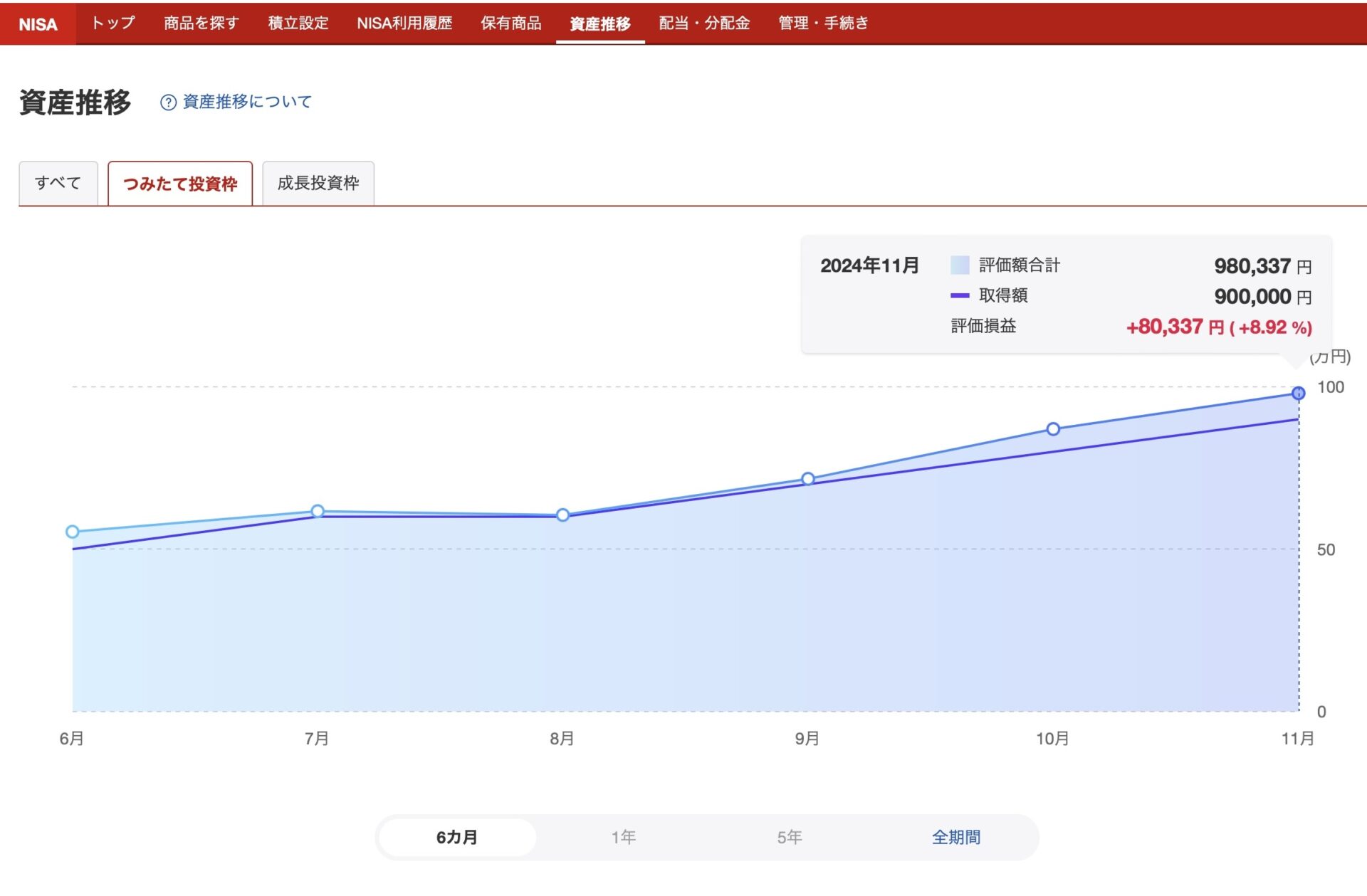Screen dimensions: 1367x896
Task: Go to 積立設定 page
Action: click(298, 23)
